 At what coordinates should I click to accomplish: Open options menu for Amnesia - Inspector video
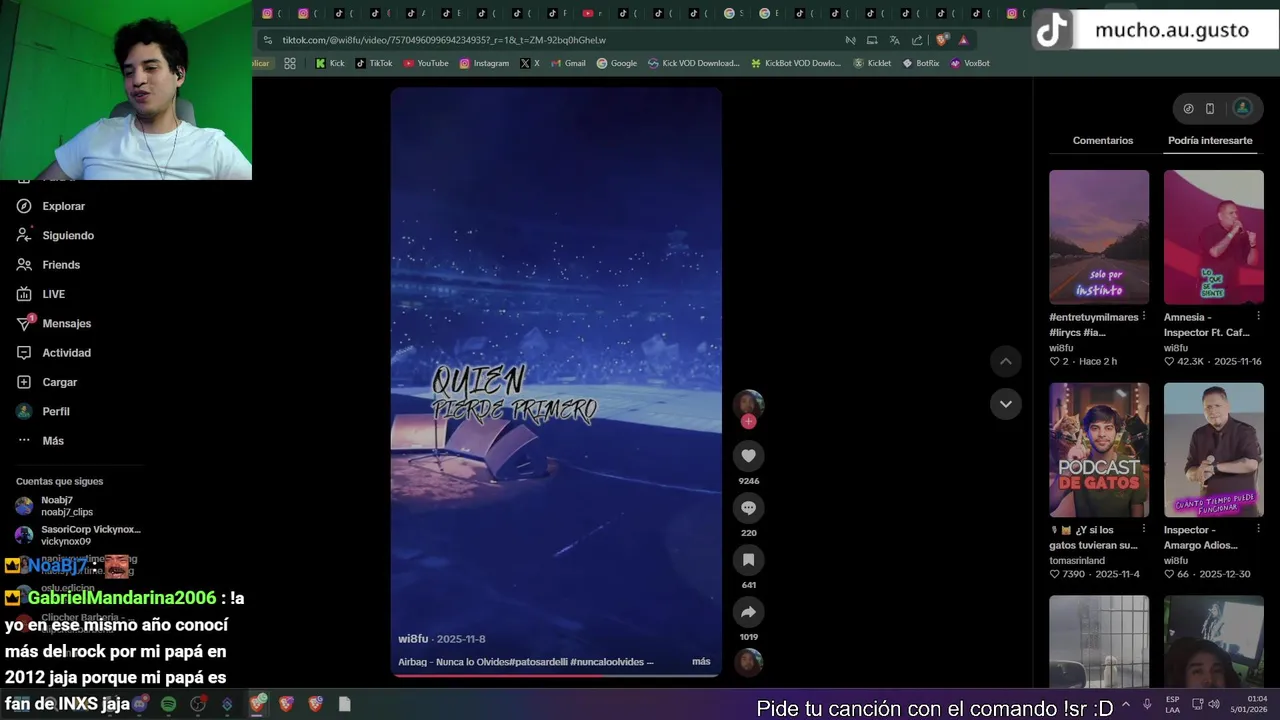coord(1258,316)
